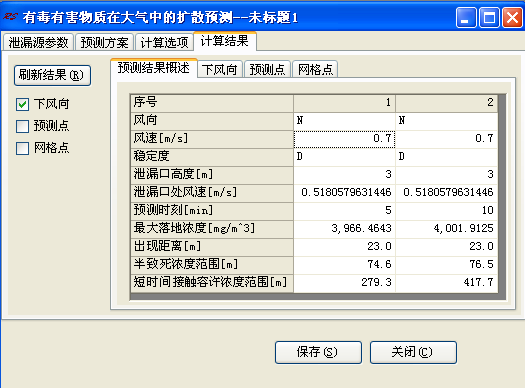This screenshot has width=525, height=388.
Task: Select the 风速 cell 0.7 in column 2
Action: (x=447, y=139)
